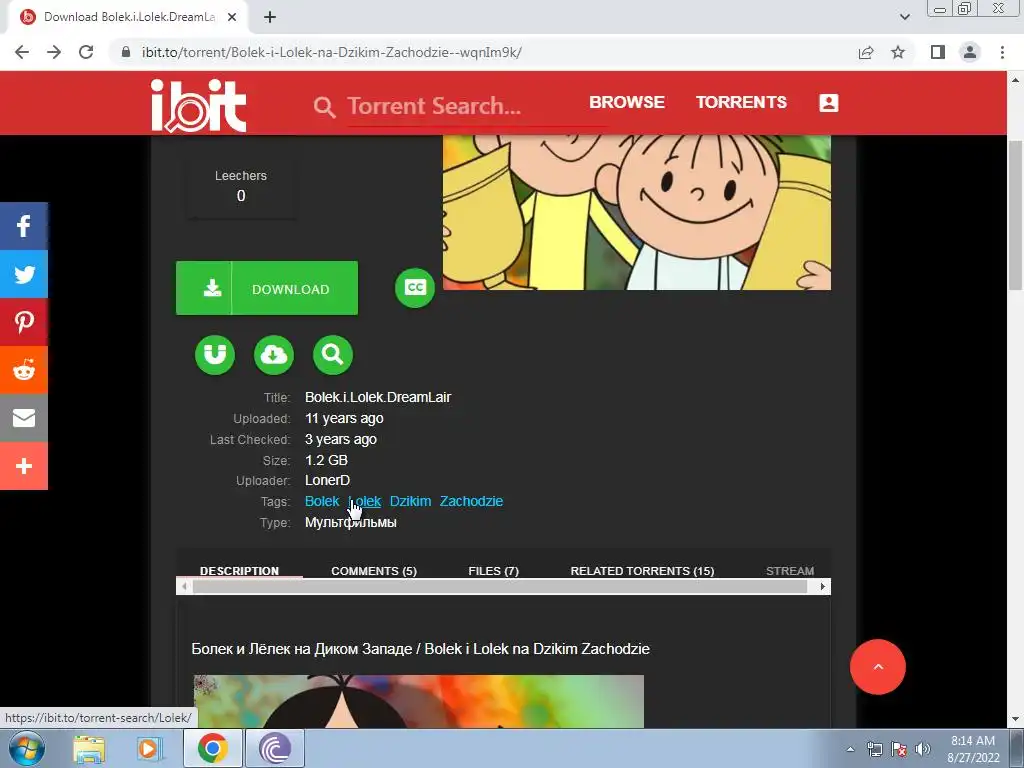
Task: Share on Reddit sidebar icon
Action: 24,370
